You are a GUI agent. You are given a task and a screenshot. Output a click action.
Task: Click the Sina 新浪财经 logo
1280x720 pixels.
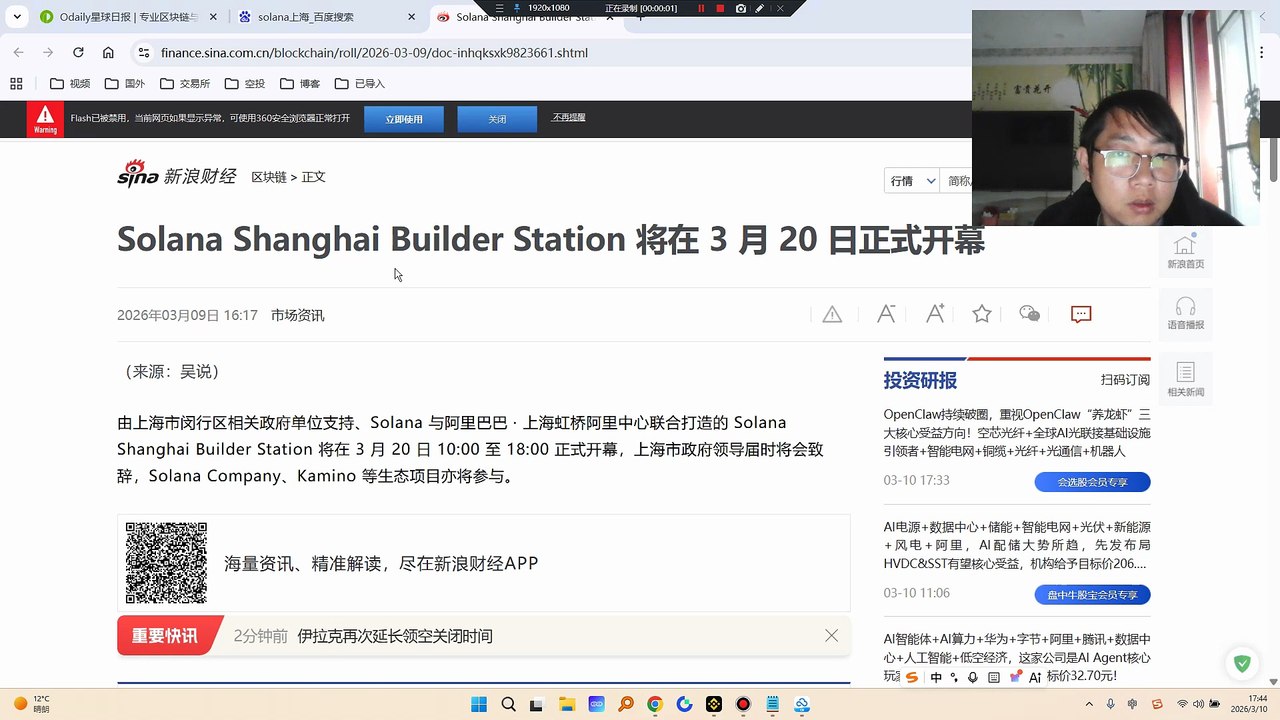click(x=177, y=175)
